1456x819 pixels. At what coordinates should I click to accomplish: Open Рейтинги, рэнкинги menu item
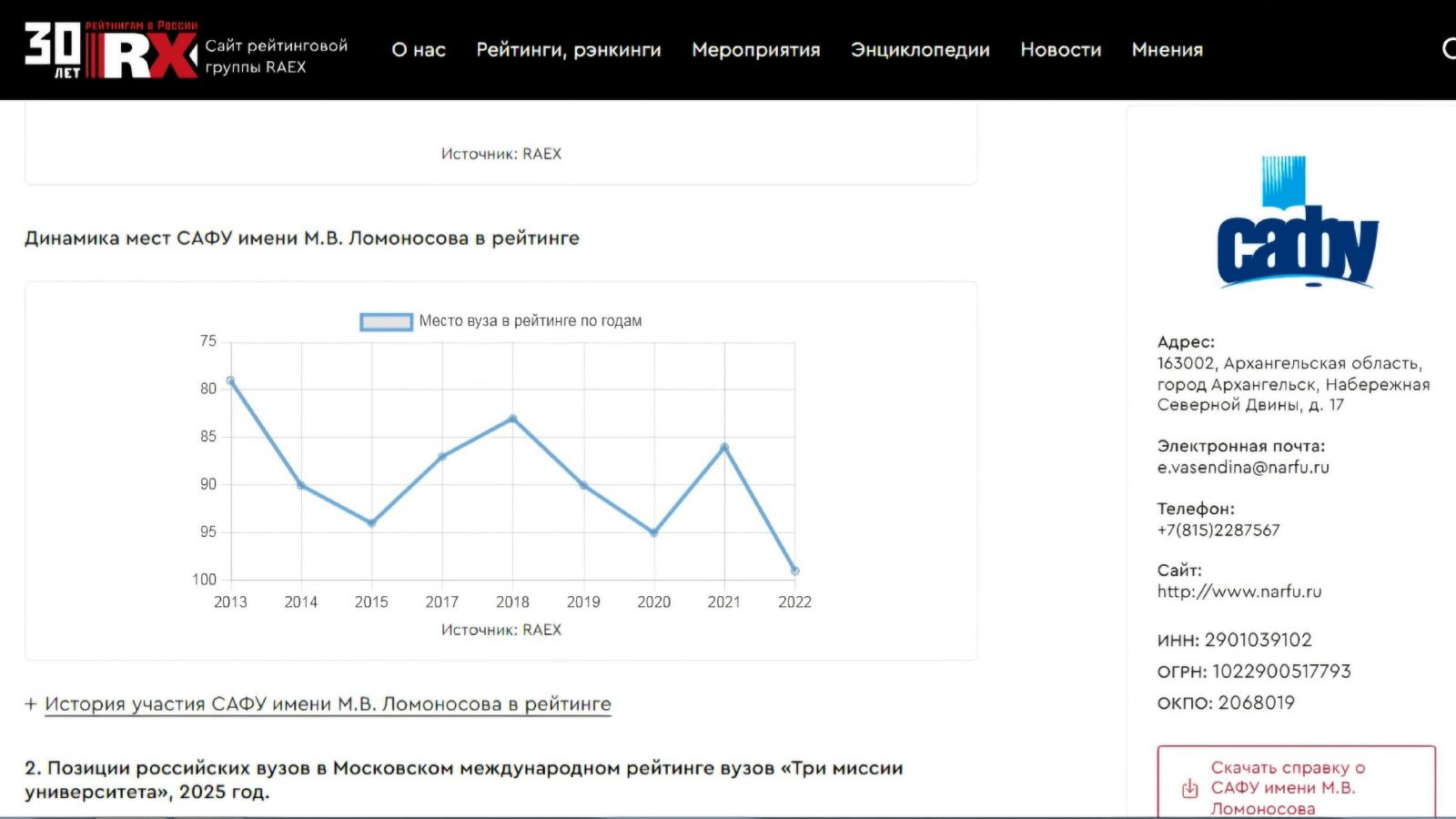(569, 50)
